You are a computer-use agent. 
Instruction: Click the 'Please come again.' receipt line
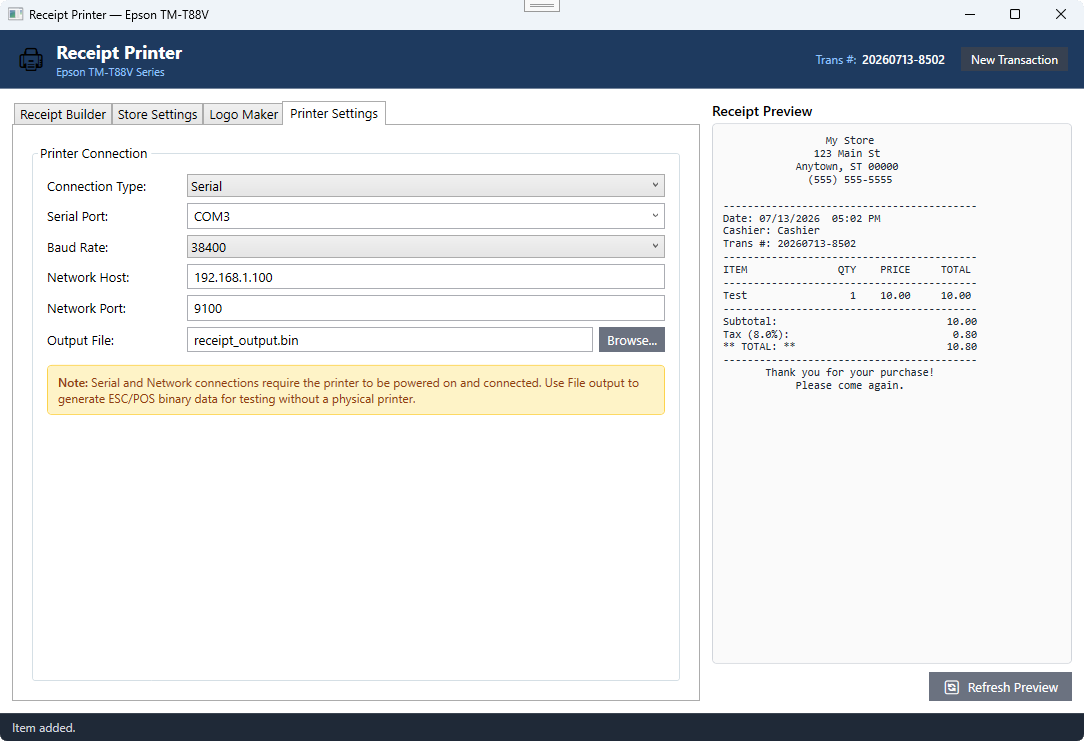click(849, 386)
